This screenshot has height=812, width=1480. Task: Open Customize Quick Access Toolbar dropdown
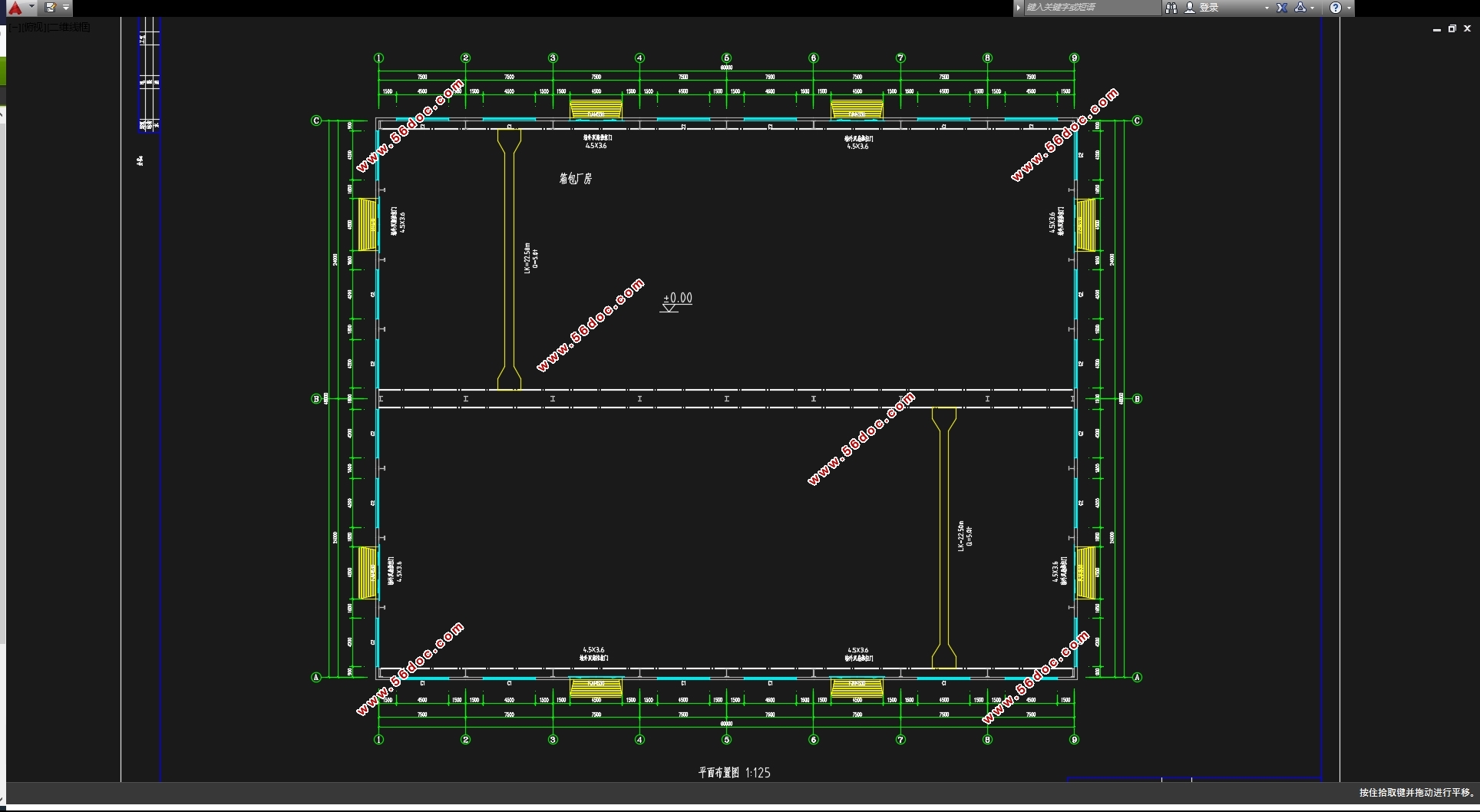(66, 8)
